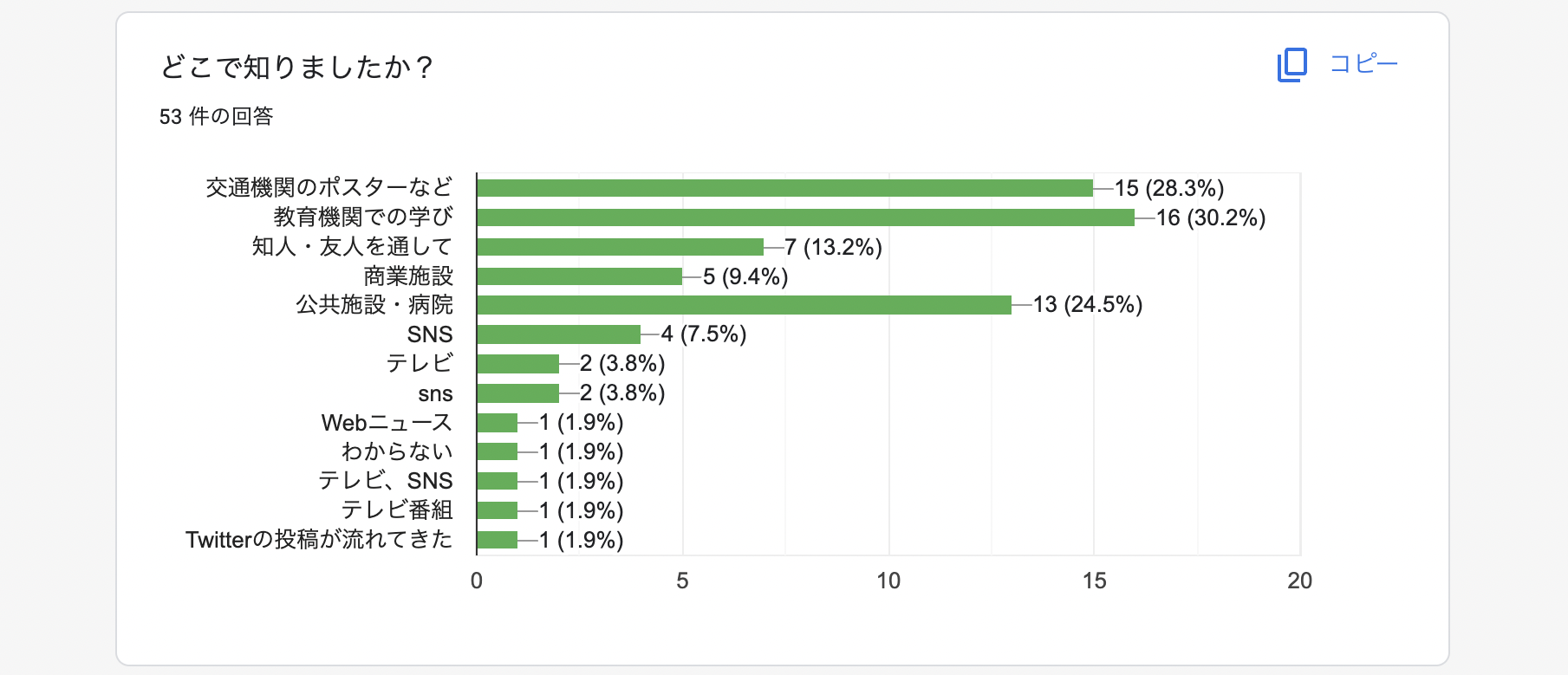Click the 16 (30.2%) value label
Image resolution: width=1568 pixels, height=675 pixels.
[1211, 217]
